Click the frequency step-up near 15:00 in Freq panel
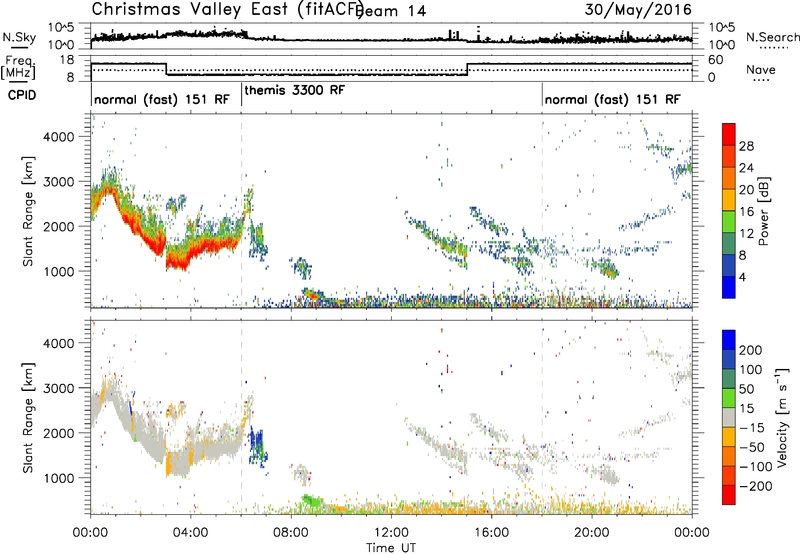This screenshot has height=554, width=800. (467, 69)
